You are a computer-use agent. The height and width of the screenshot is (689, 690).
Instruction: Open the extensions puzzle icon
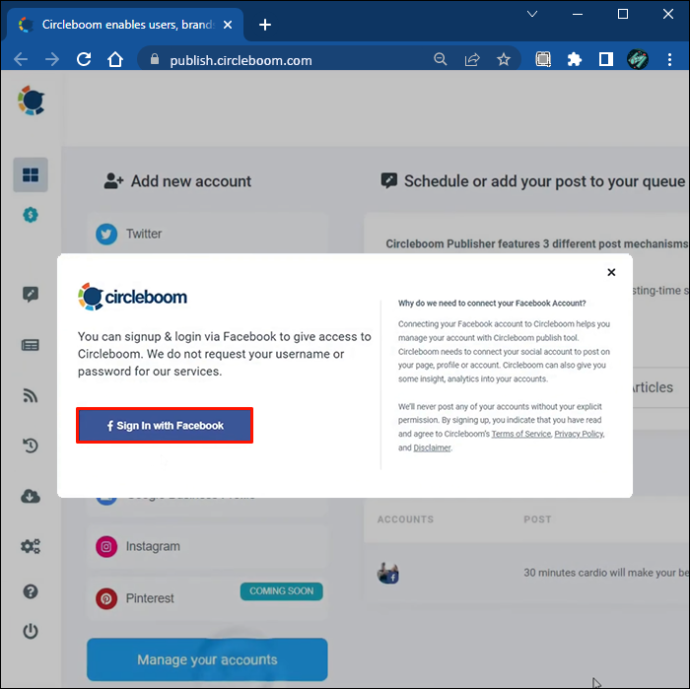point(574,59)
